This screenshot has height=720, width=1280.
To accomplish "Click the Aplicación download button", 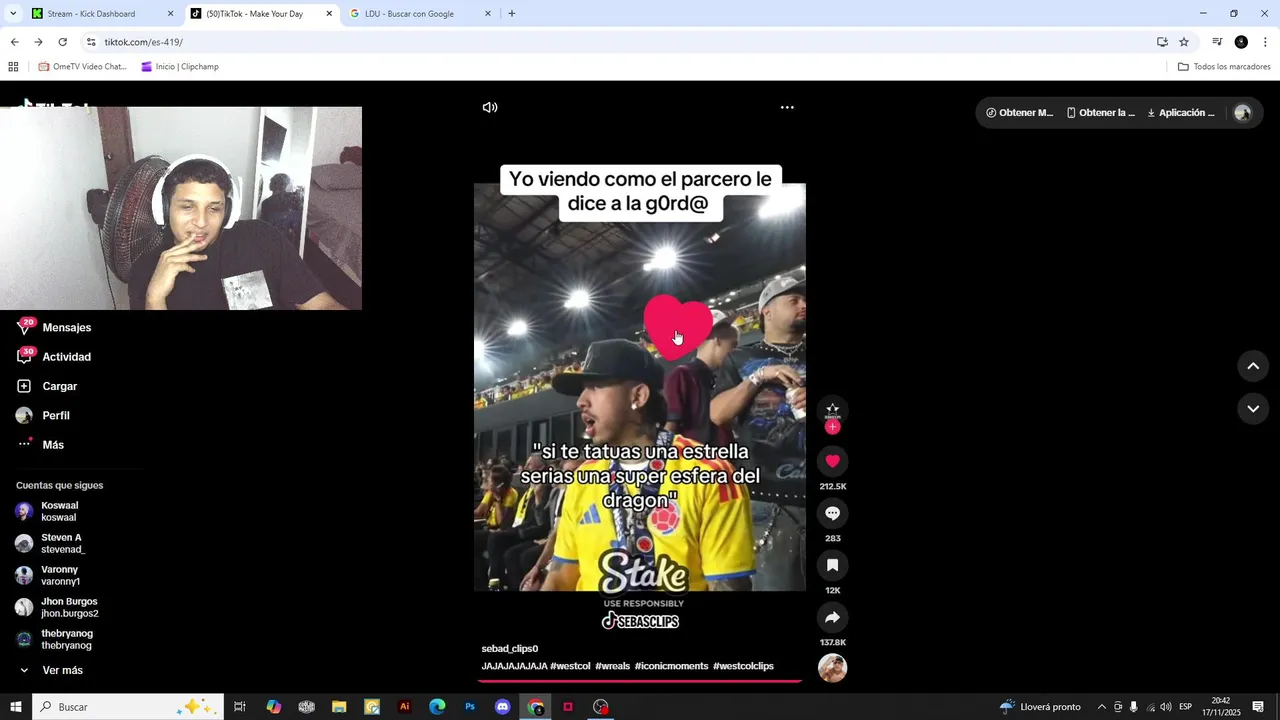I will (1181, 113).
